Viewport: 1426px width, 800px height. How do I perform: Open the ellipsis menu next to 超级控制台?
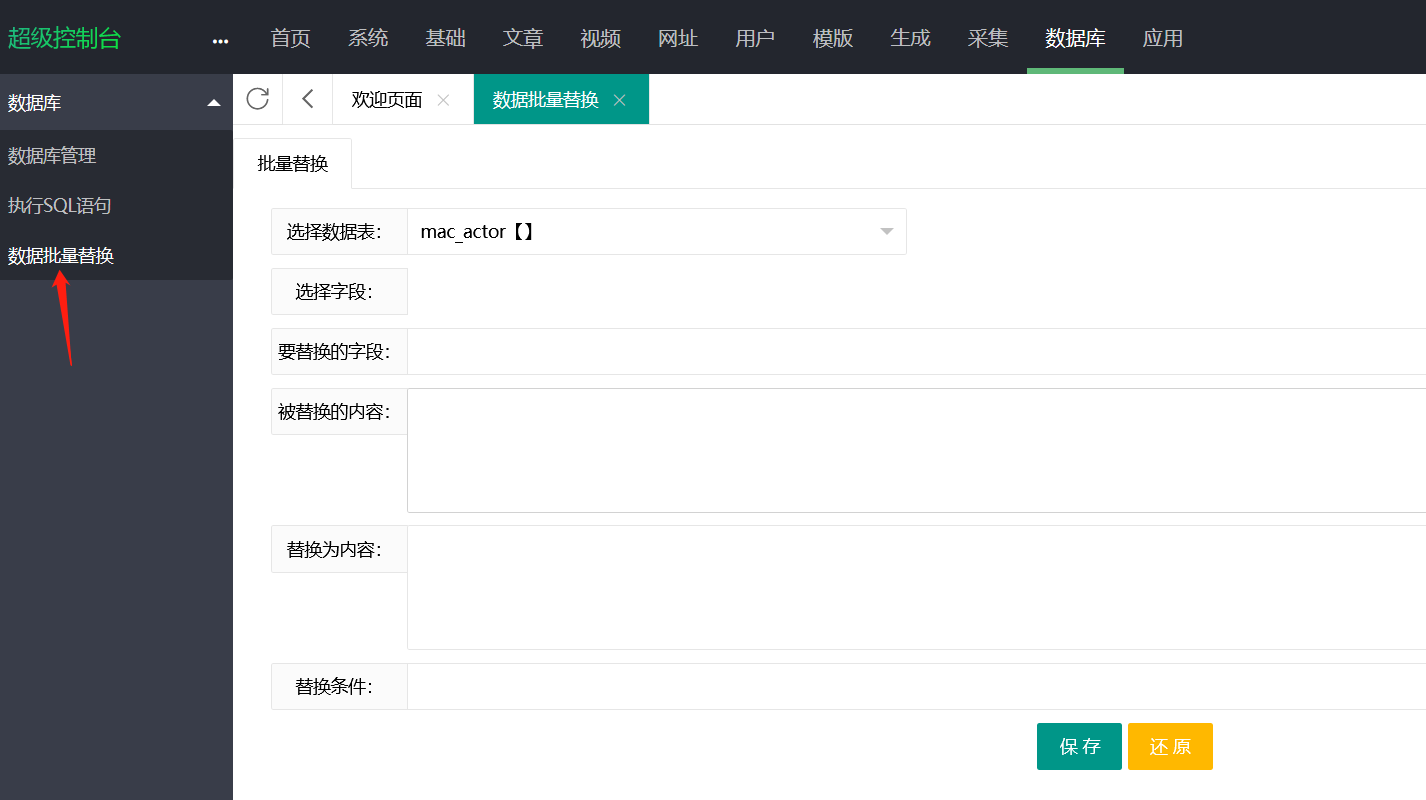click(219, 38)
